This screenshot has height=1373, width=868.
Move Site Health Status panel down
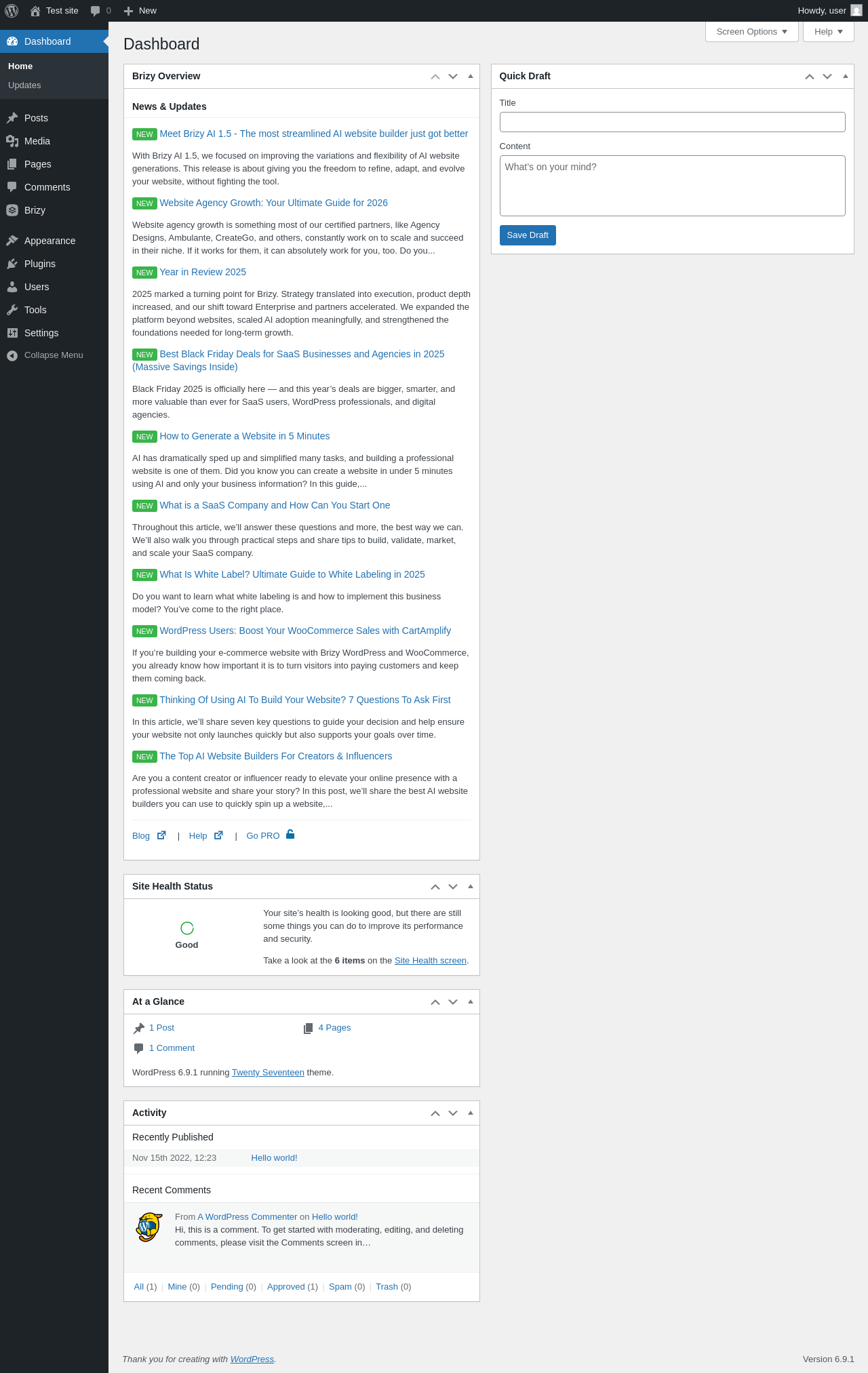click(453, 887)
